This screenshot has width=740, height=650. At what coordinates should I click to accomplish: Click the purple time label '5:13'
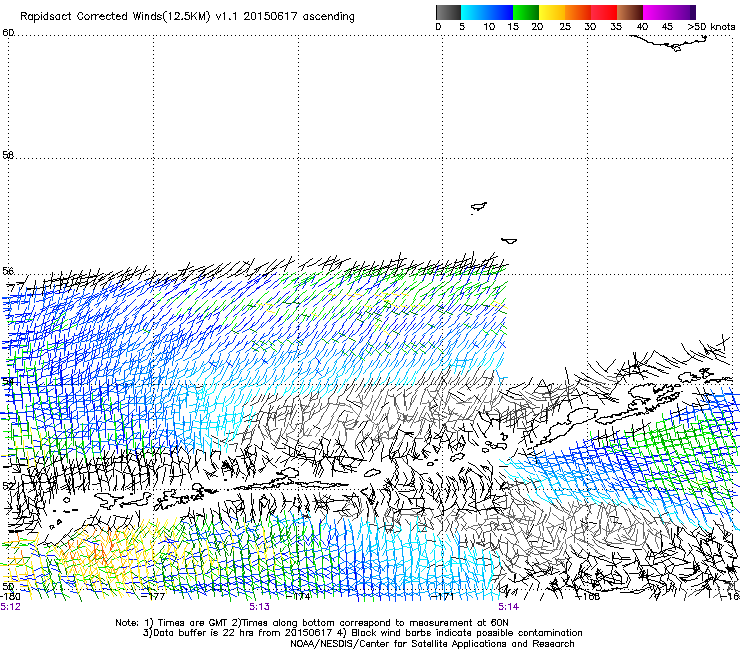click(x=260, y=607)
